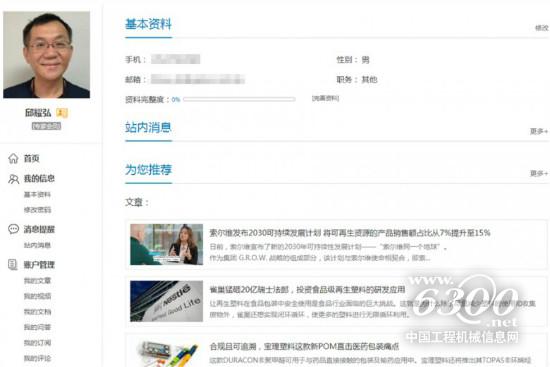550x367 pixels.
Task: Open the Nestlé article thumbnail
Action: [x=166, y=301]
